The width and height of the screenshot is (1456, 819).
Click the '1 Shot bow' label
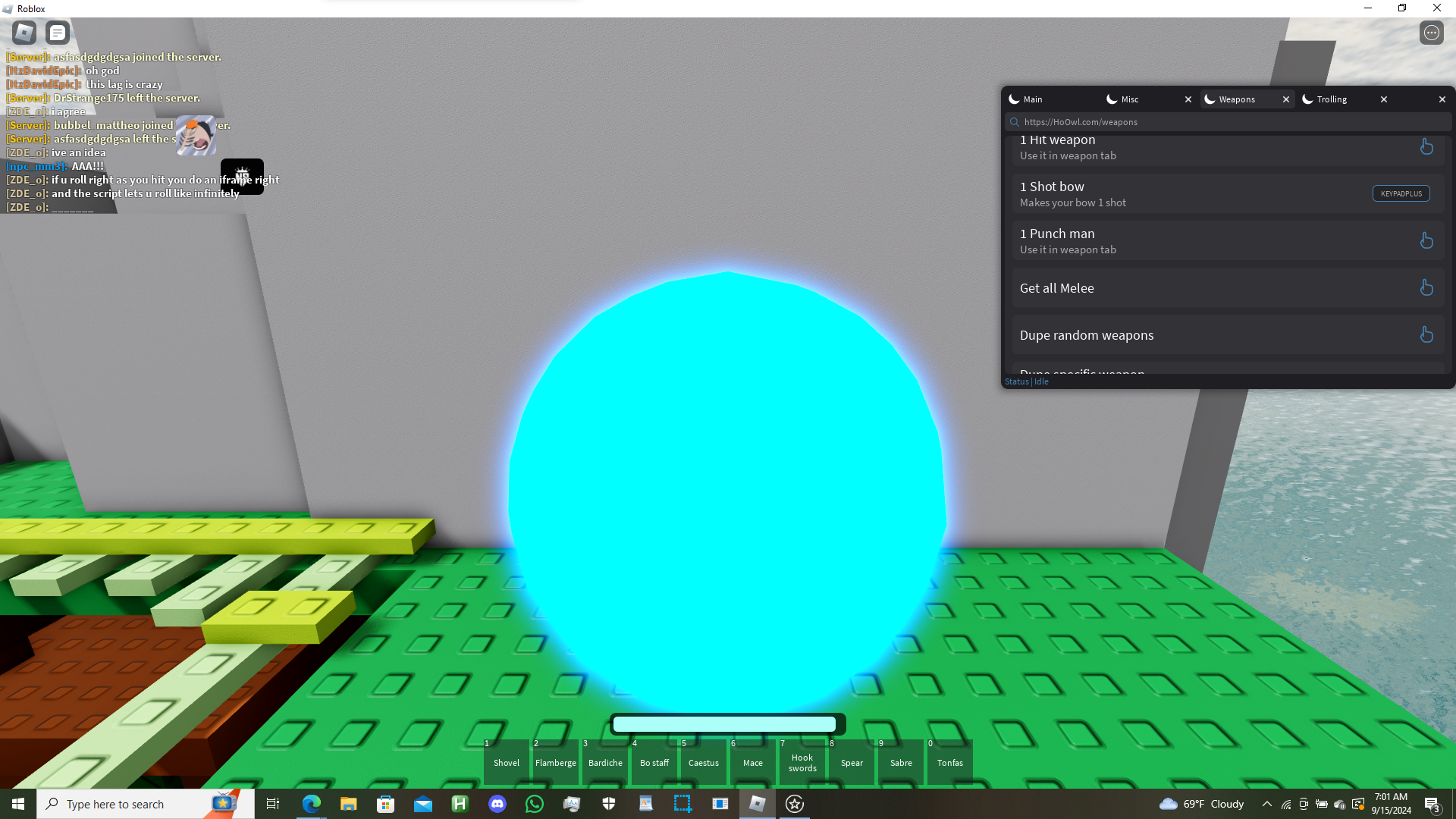click(x=1052, y=187)
